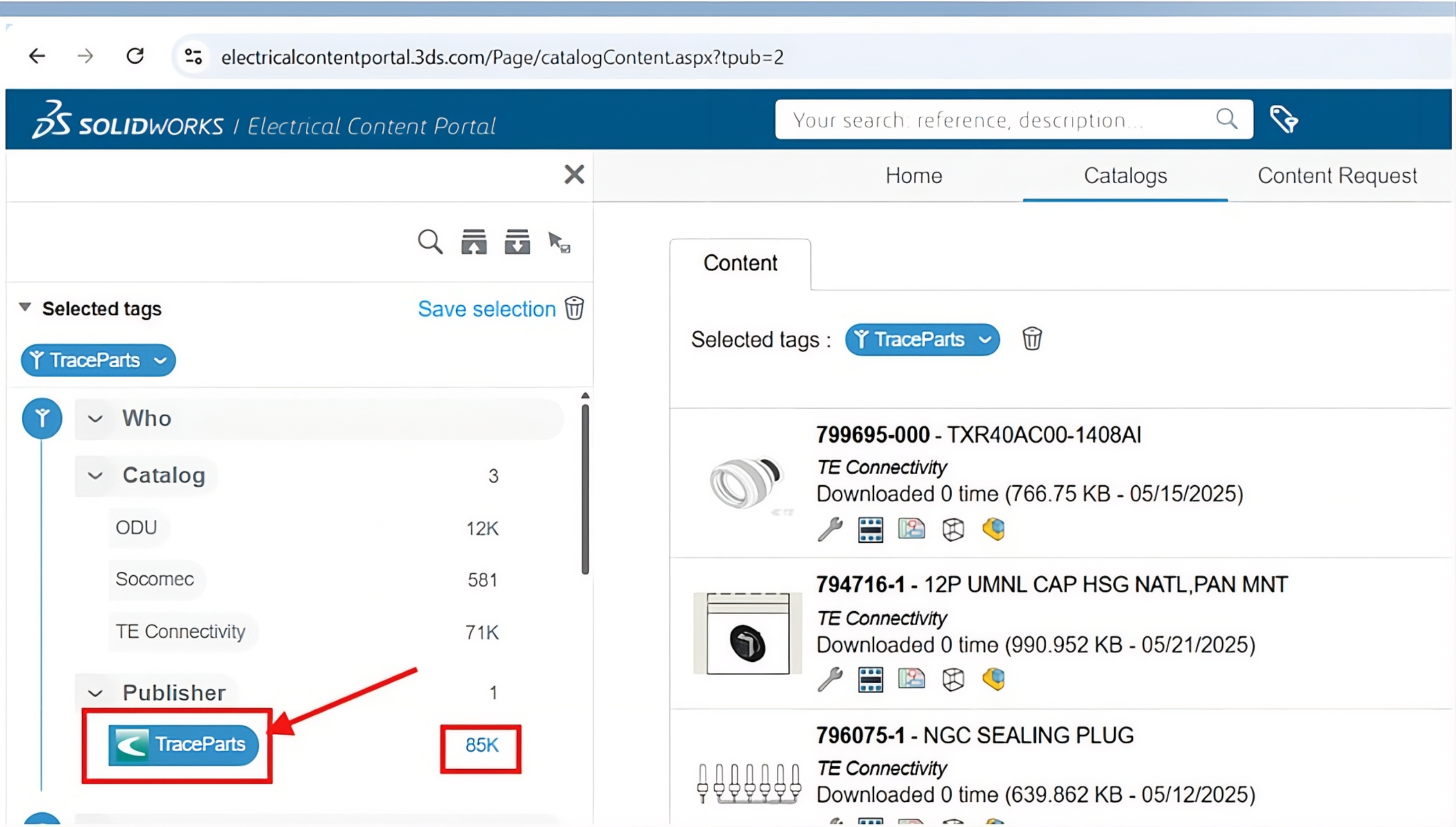
Task: Click the 71K count for TE Connectivity
Action: tap(482, 632)
